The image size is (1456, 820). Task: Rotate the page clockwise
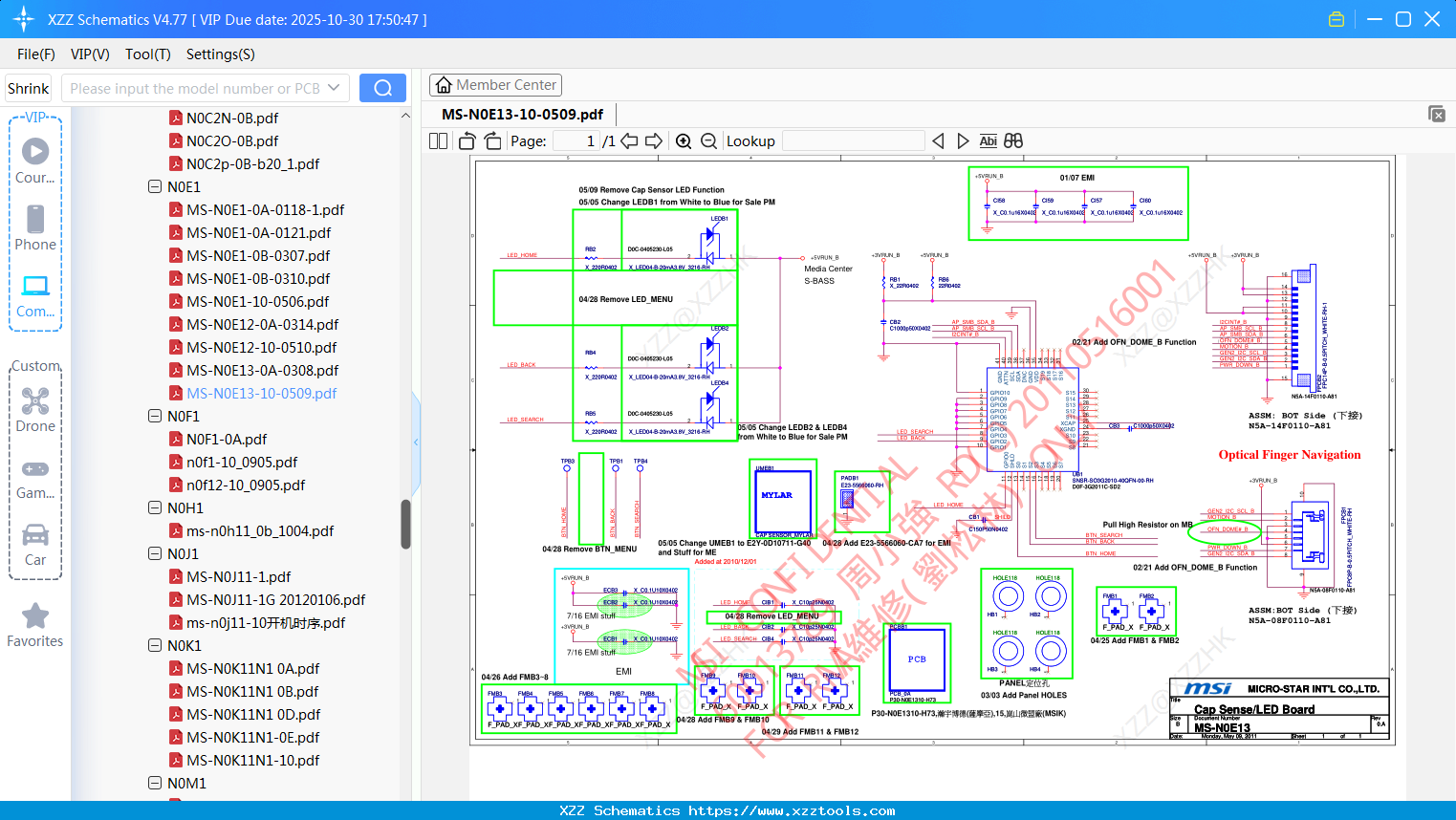492,141
